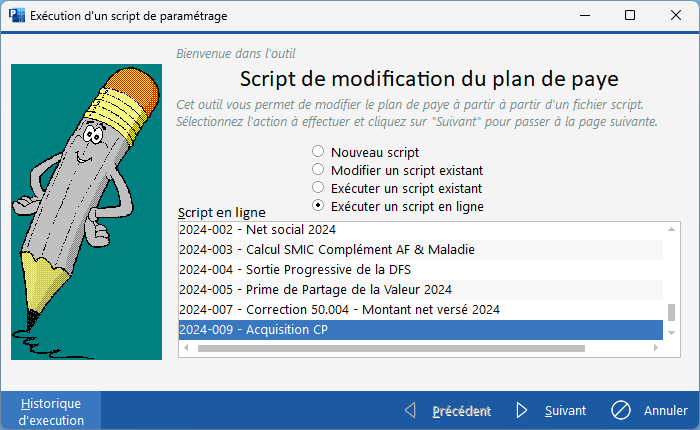The width and height of the screenshot is (700, 430).
Task: Click the Précédent arrow icon
Action: [x=409, y=411]
